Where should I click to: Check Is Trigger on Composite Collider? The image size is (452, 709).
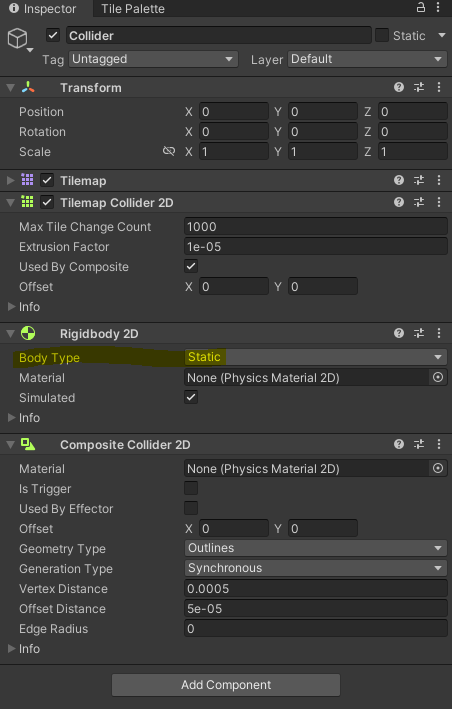click(191, 488)
